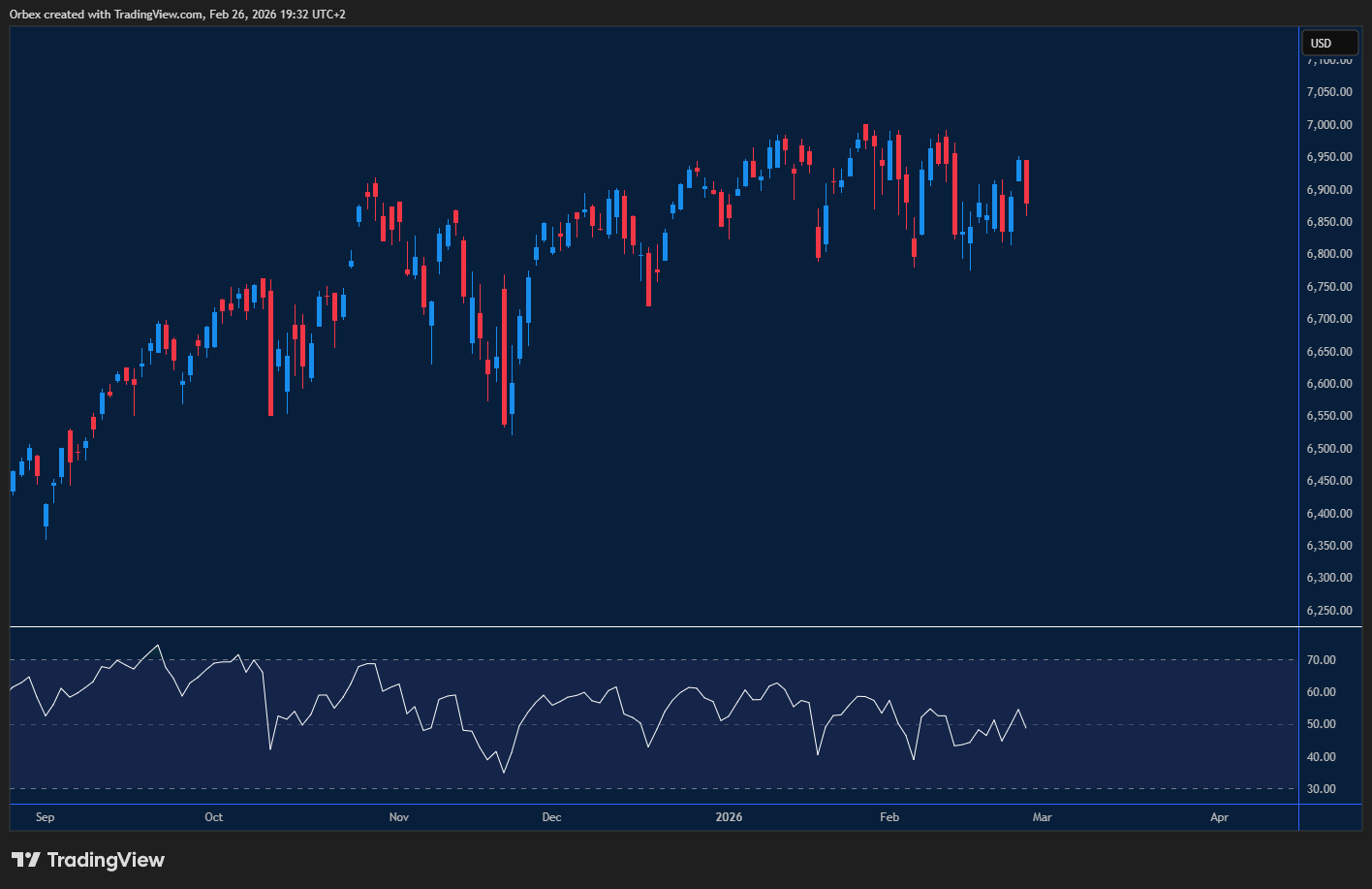Viewport: 1372px width, 889px height.
Task: Click the Feb time axis label
Action: pyautogui.click(x=889, y=817)
